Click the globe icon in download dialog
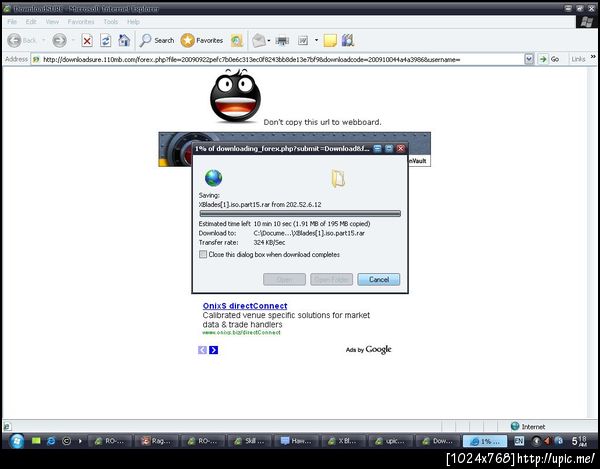 point(213,178)
